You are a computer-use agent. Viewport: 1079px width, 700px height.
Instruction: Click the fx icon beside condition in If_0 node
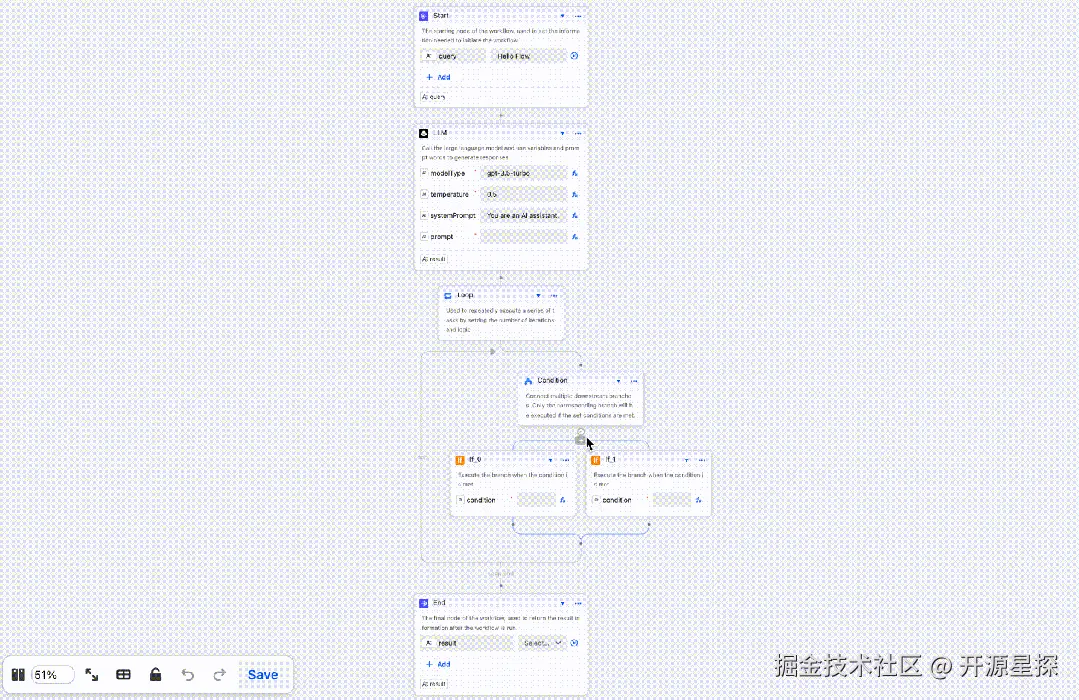click(x=562, y=500)
